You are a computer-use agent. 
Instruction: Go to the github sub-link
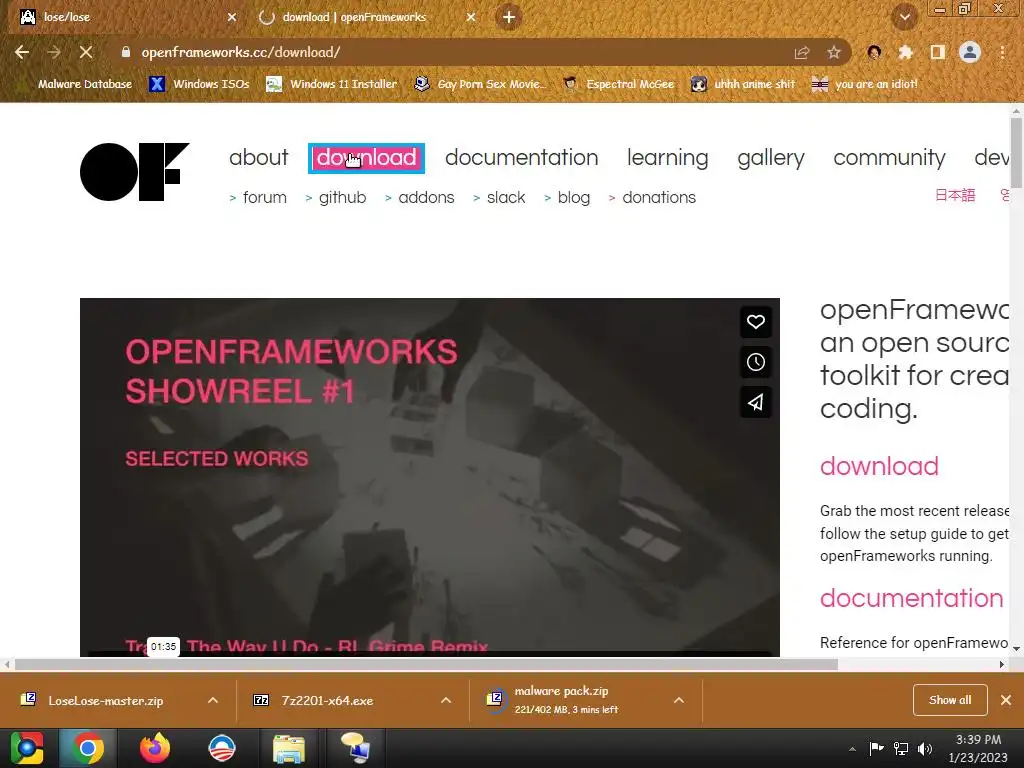coord(342,197)
